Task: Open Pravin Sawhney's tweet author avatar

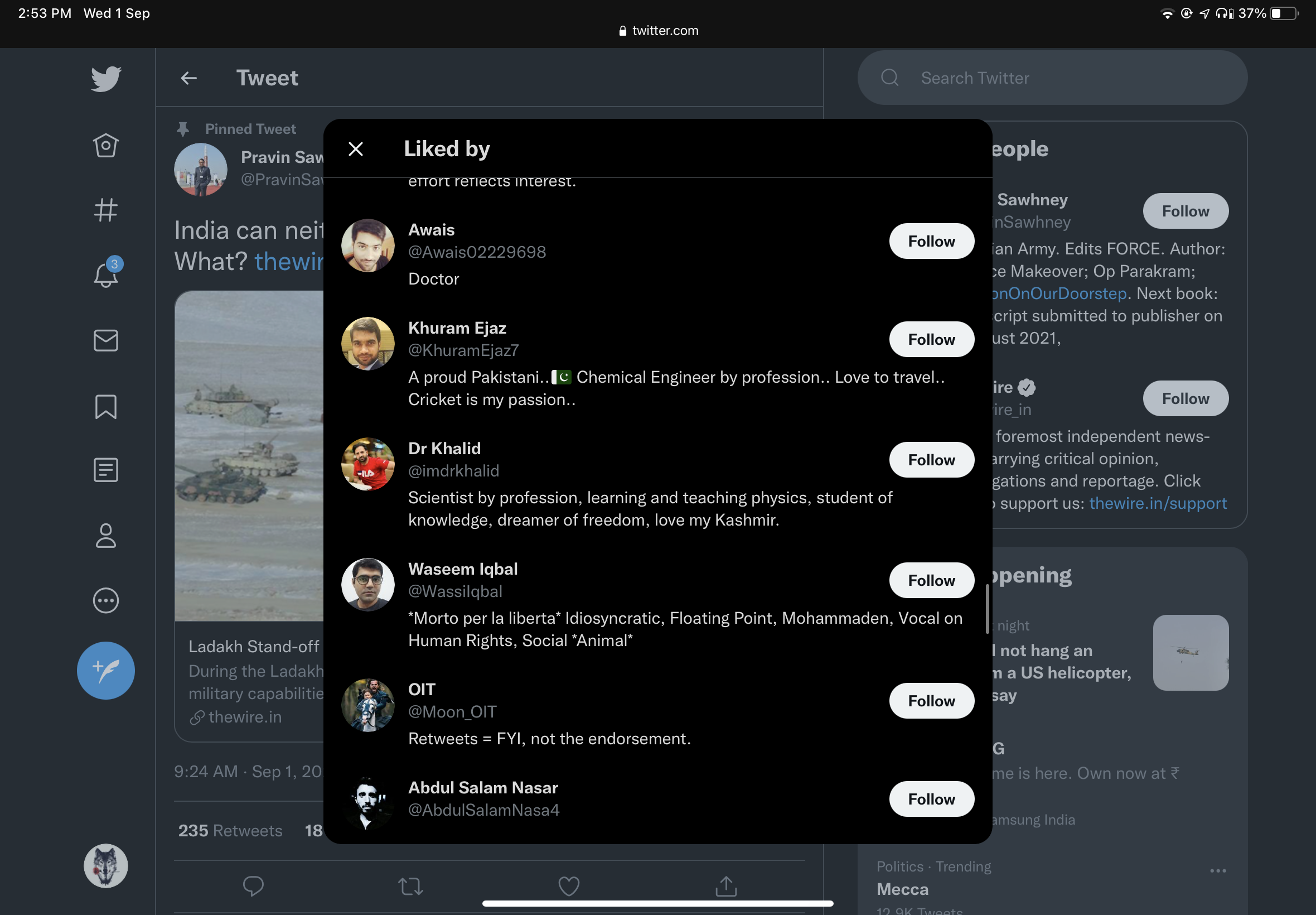Action: point(201,170)
